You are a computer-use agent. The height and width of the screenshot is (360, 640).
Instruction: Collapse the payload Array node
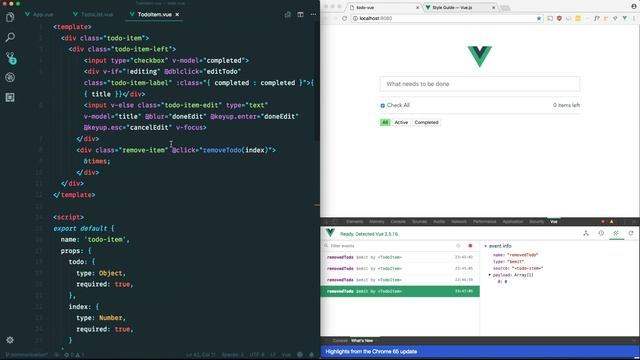click(x=490, y=275)
